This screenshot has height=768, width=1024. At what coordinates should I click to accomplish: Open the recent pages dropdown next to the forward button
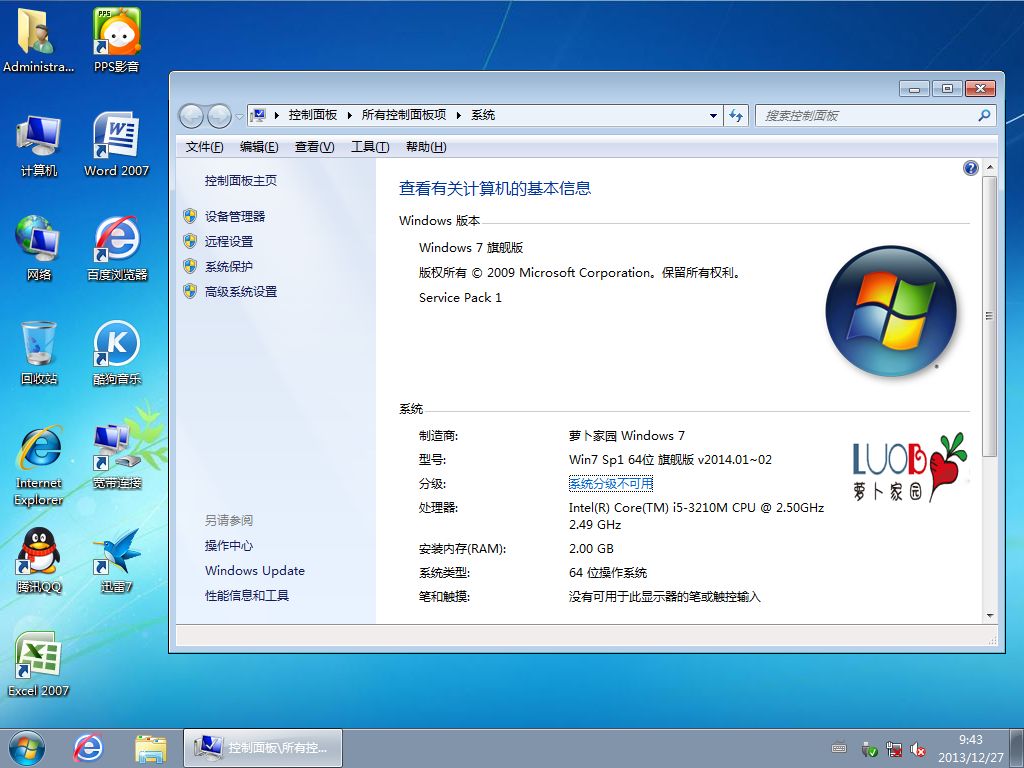(240, 117)
